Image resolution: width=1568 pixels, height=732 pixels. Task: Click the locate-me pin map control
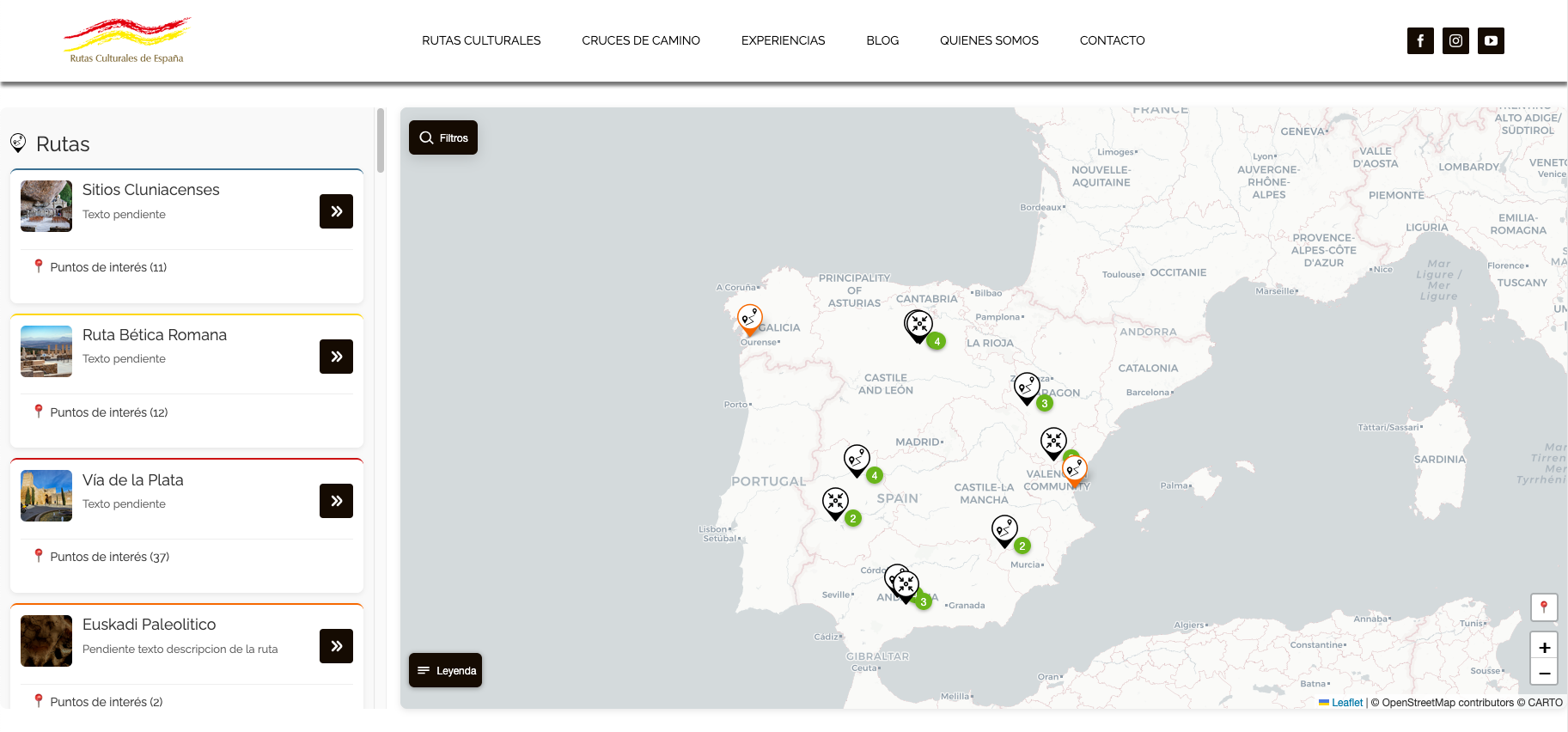(x=1544, y=607)
